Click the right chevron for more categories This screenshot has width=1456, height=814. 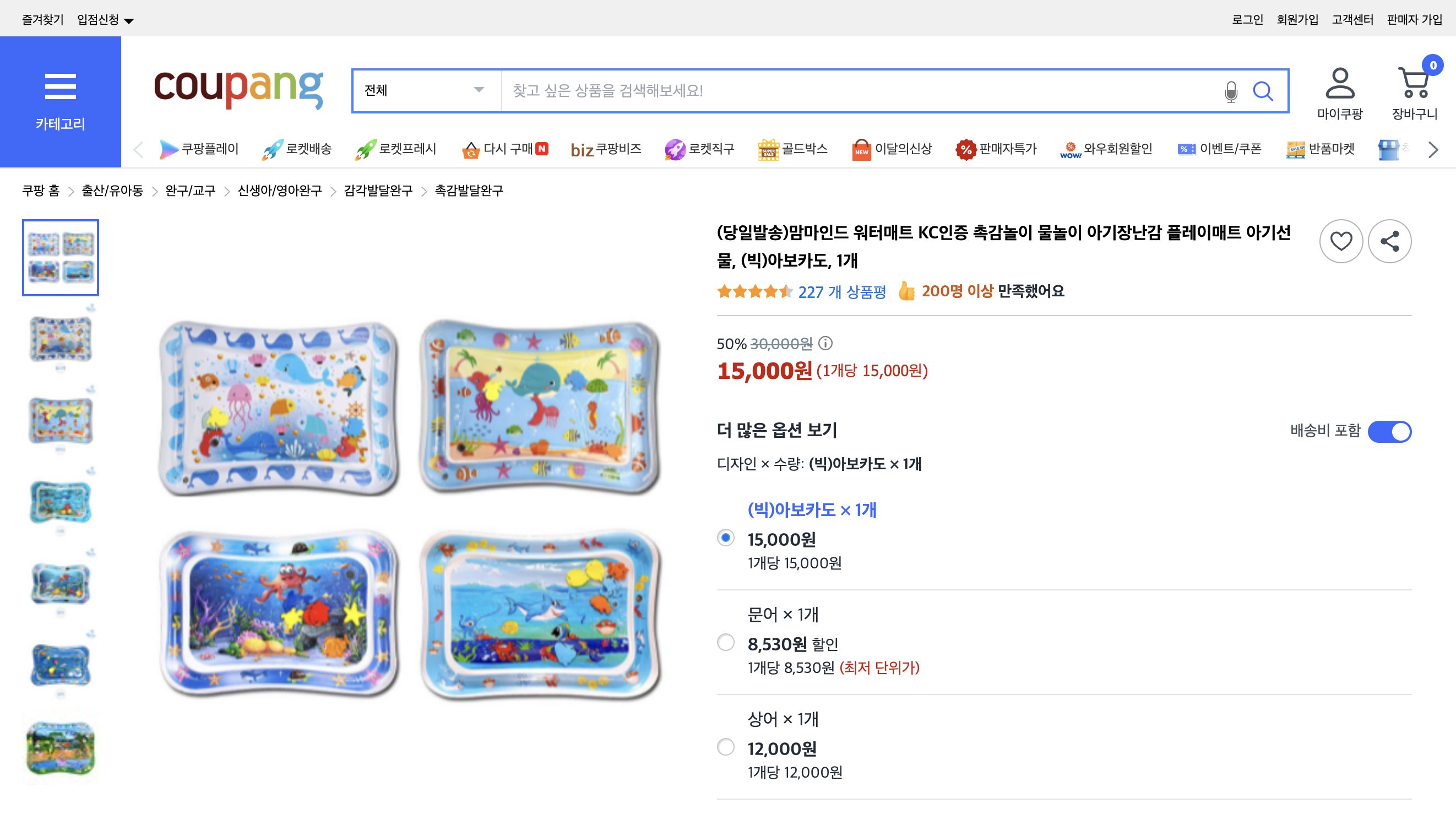coord(1432,150)
